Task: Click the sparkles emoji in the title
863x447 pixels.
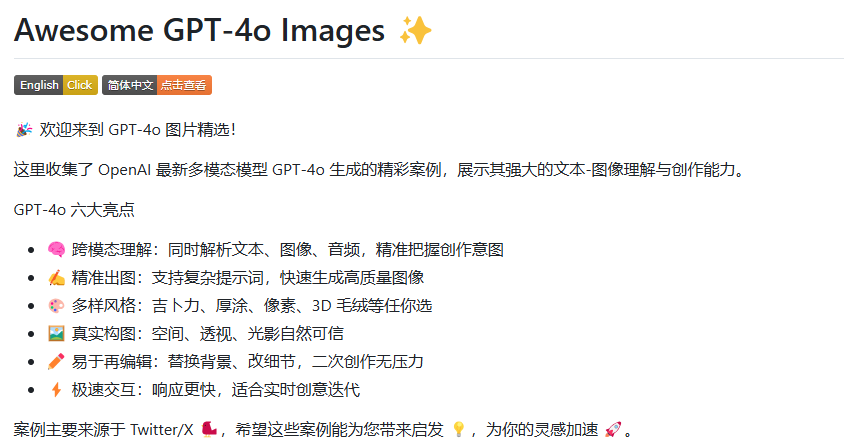Action: (x=416, y=30)
